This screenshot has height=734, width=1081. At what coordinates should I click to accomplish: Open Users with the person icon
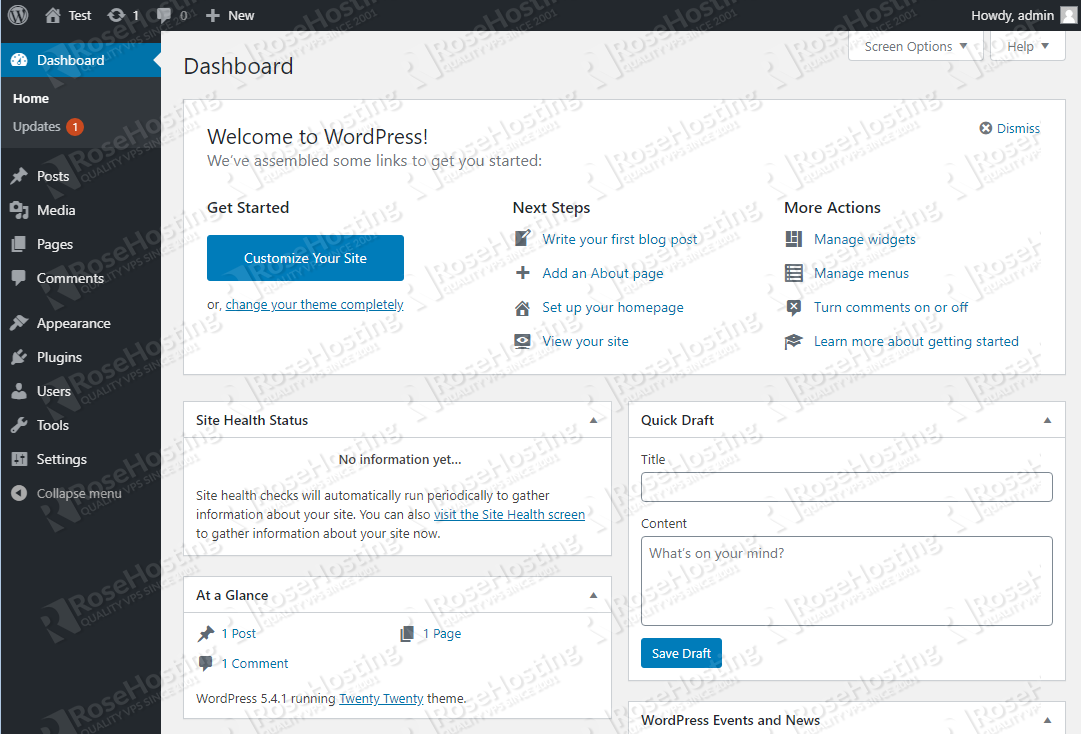[x=21, y=390]
